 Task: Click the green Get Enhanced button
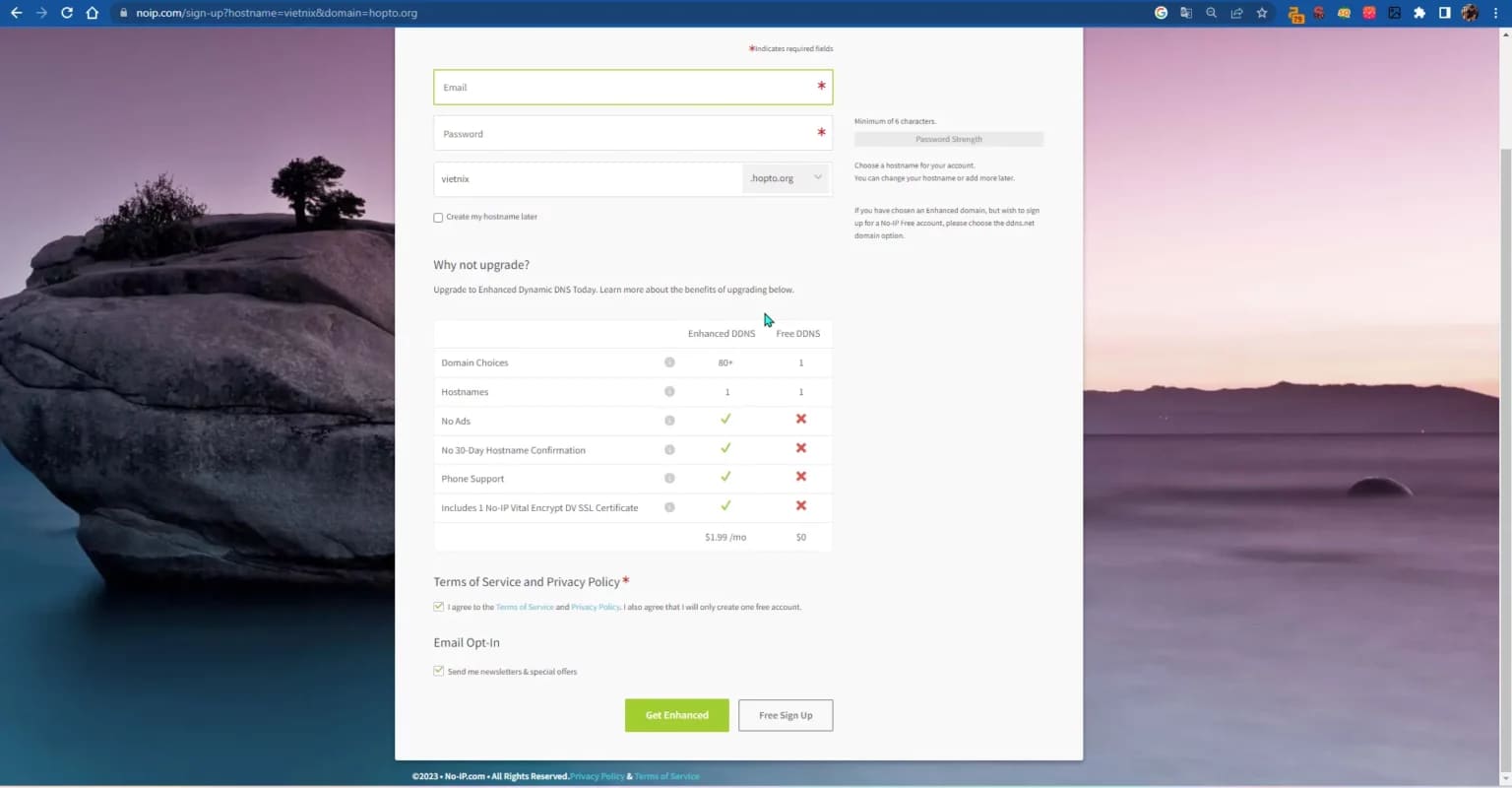pos(677,715)
